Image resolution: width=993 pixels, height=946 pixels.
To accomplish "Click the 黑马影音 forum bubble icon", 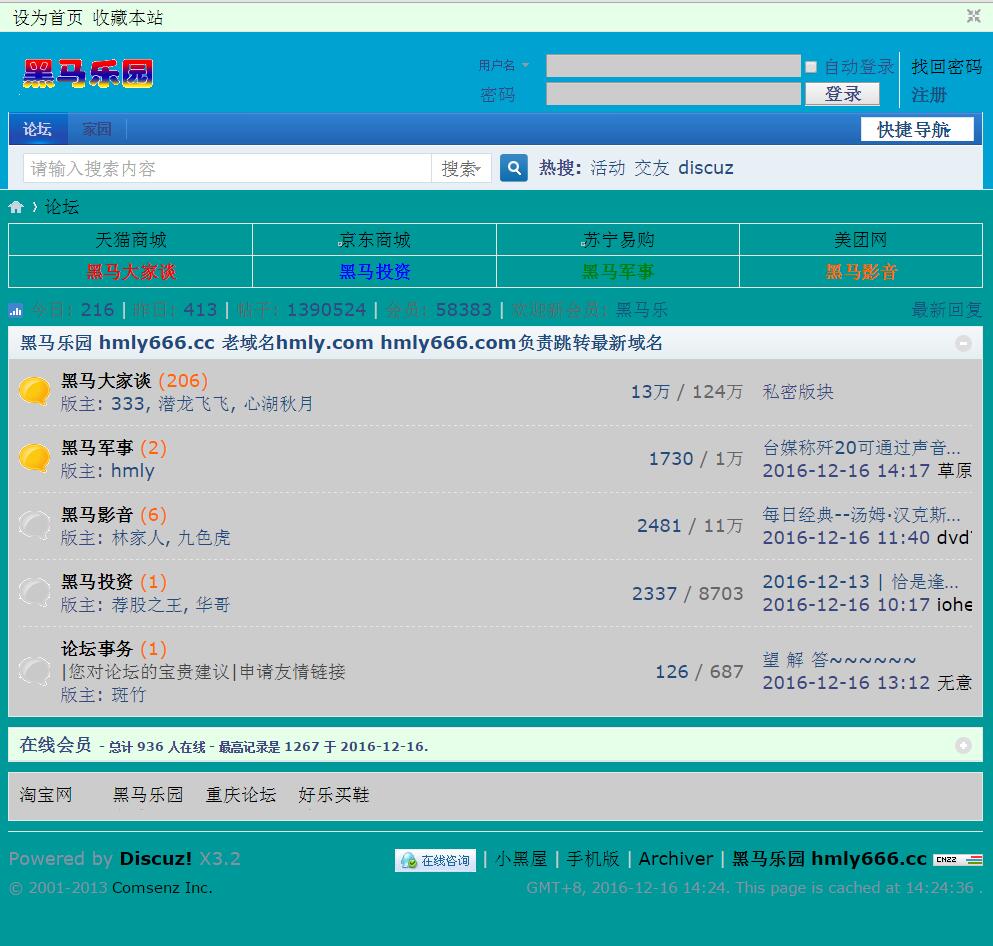I will click(x=34, y=525).
